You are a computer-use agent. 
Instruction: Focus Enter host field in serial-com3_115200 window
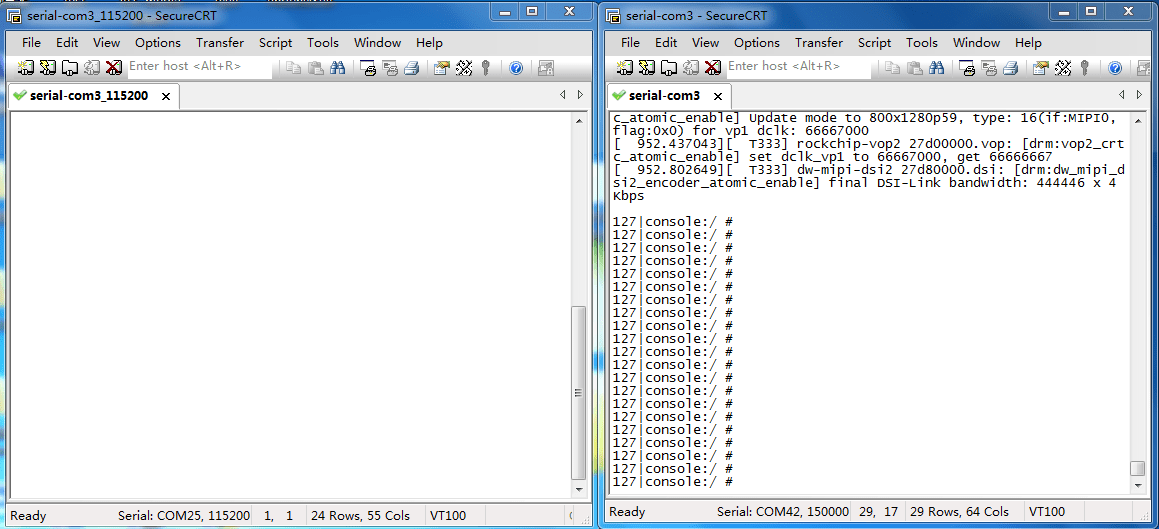click(x=200, y=66)
